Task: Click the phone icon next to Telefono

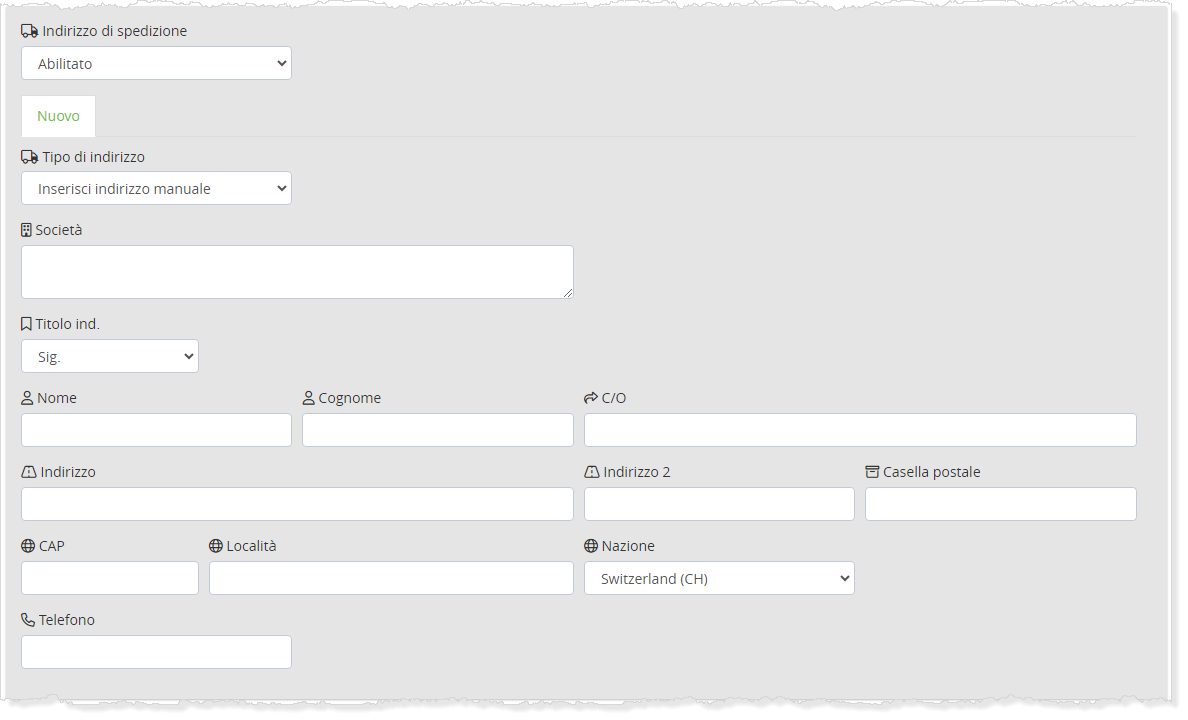Action: click(28, 620)
